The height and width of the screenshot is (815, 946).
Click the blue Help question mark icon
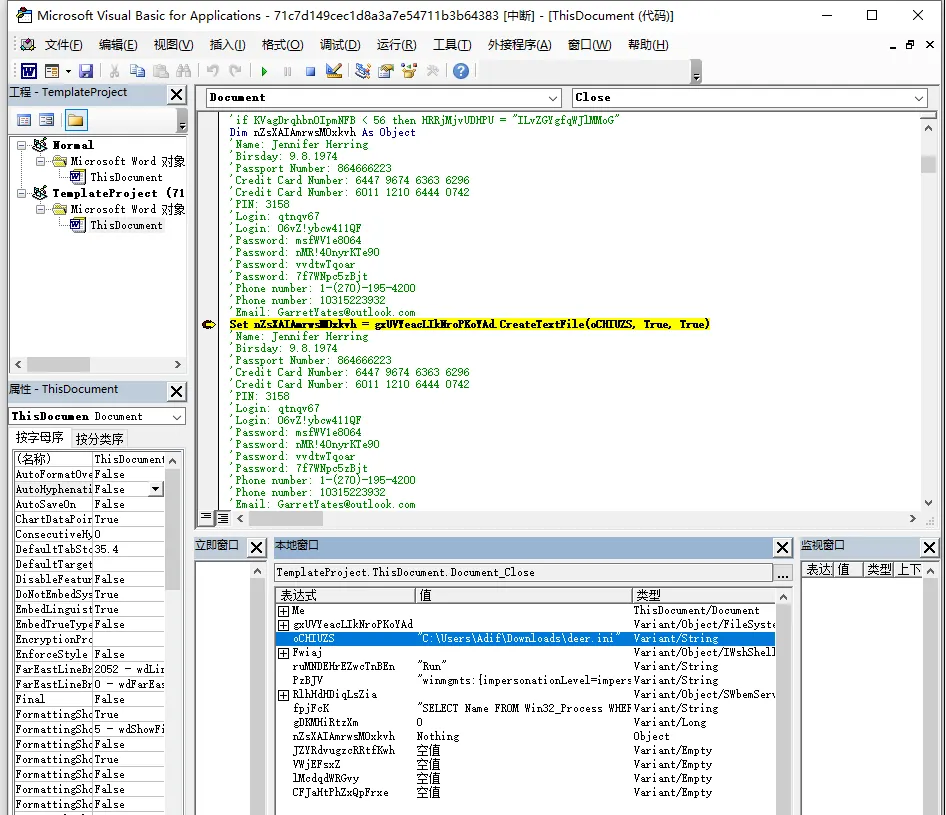click(460, 71)
